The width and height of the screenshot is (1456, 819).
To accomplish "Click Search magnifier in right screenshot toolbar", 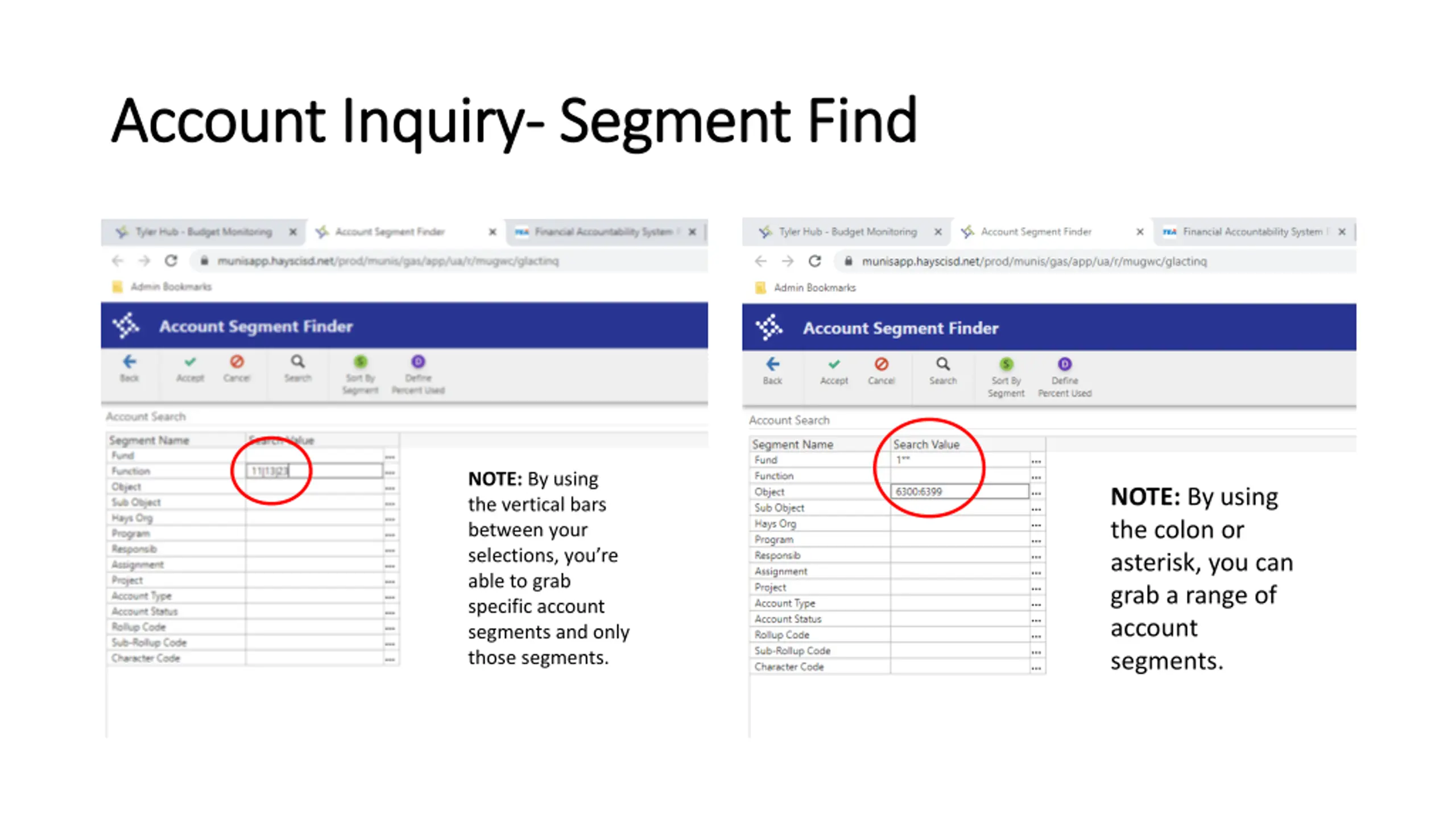I will (x=943, y=370).
